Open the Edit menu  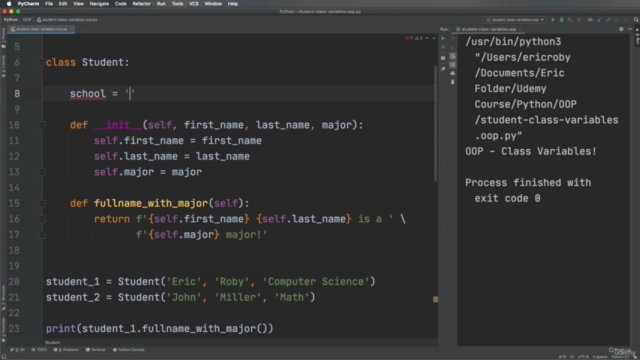point(62,4)
